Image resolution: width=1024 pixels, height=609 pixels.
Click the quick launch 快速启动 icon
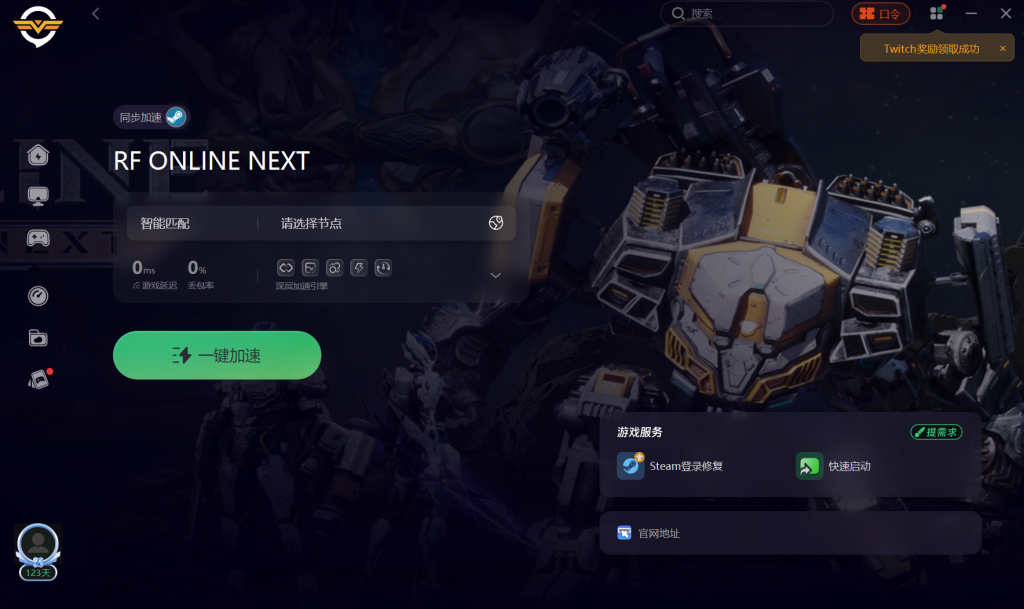click(809, 466)
